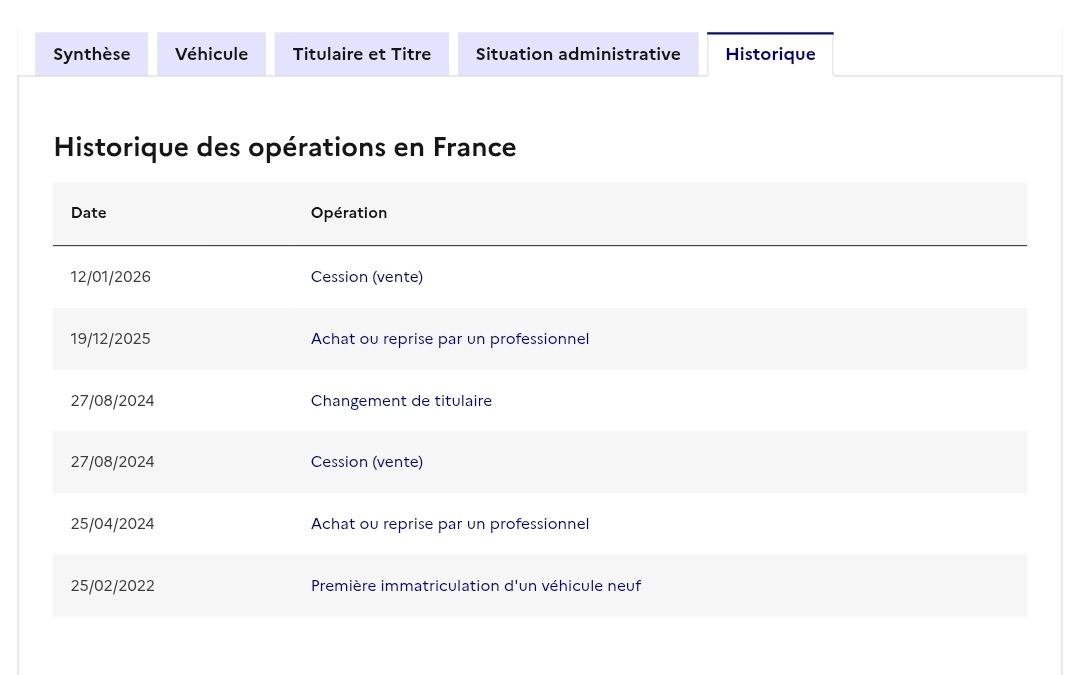Click the Changement de titulaire operation
Image resolution: width=1080 pixels, height=675 pixels.
point(401,401)
